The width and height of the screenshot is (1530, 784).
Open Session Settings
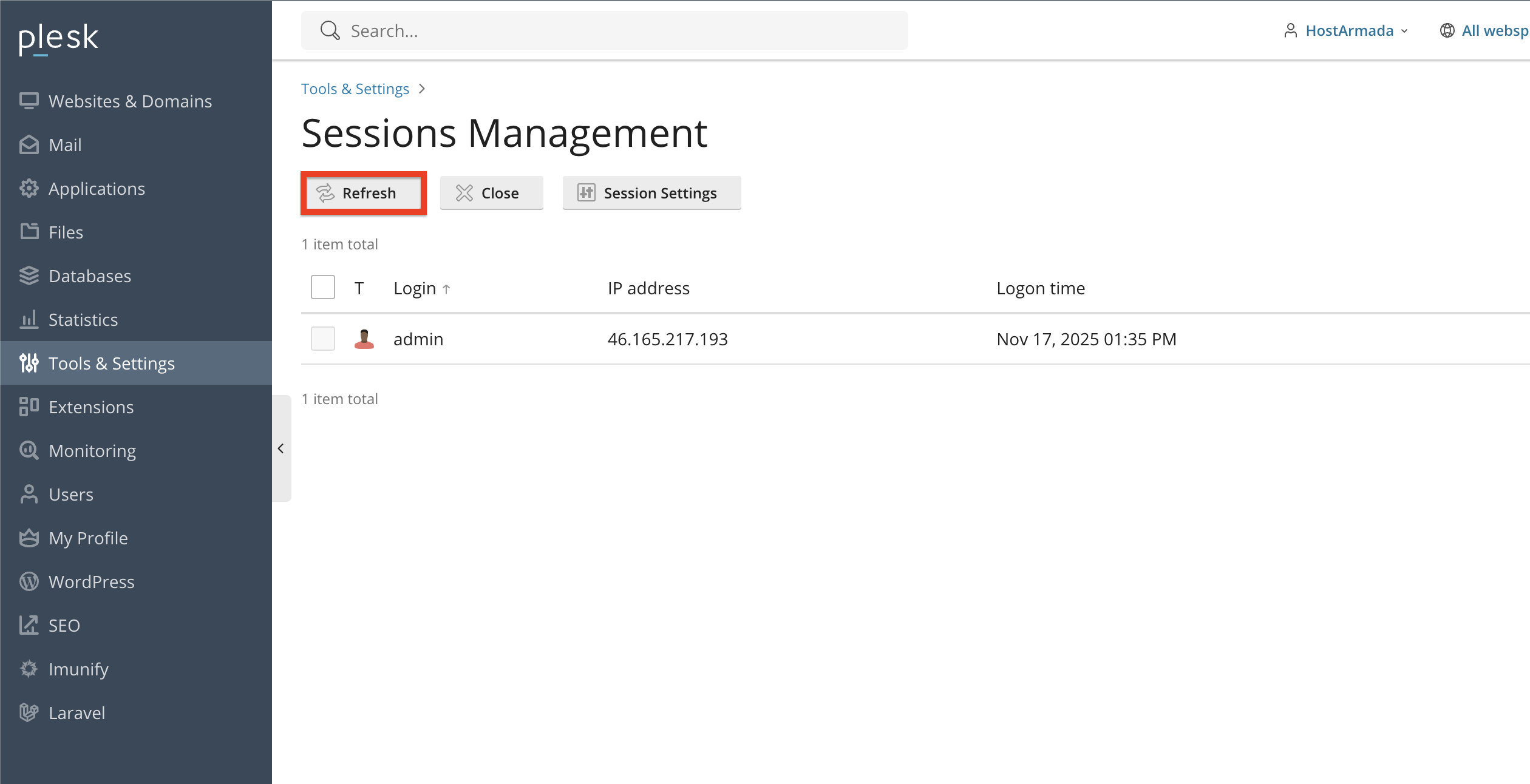tap(651, 193)
